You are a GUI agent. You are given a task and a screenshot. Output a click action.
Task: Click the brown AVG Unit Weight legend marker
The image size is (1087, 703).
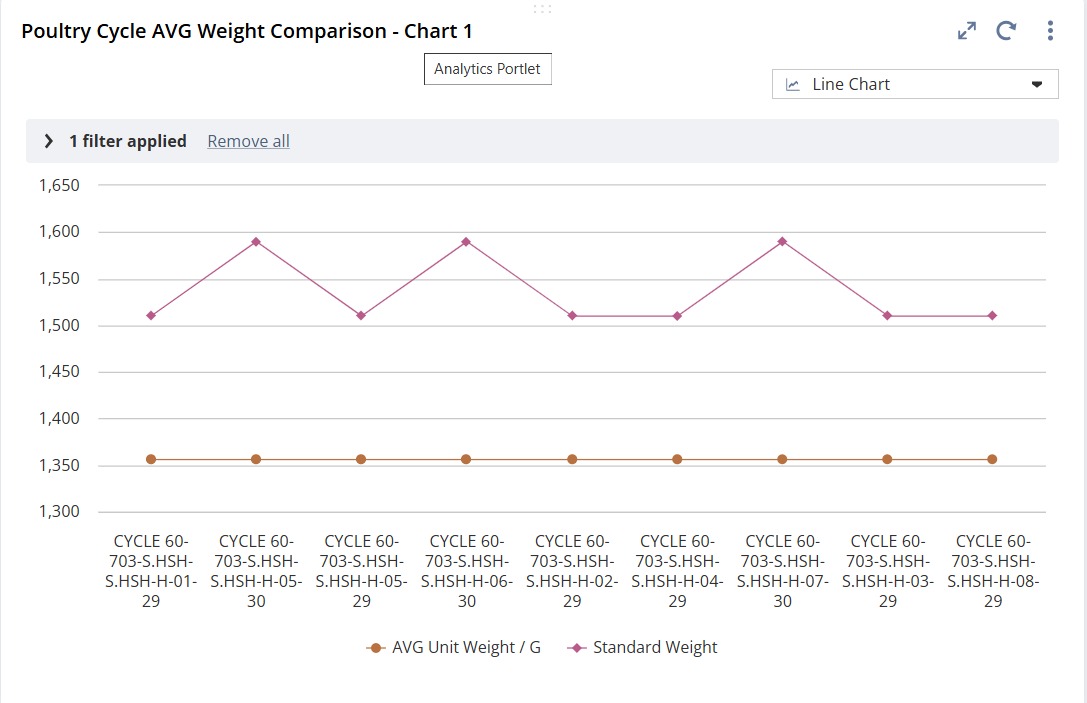pyautogui.click(x=376, y=648)
